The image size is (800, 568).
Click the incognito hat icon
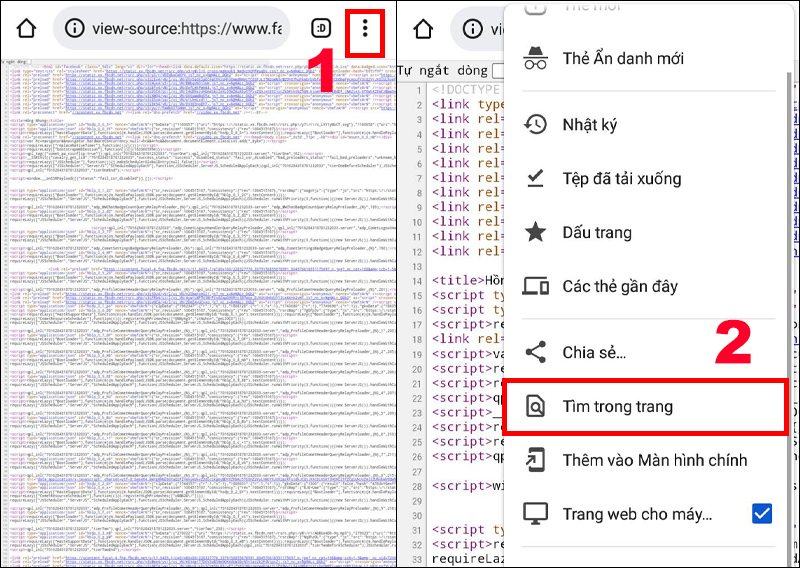[x=536, y=58]
